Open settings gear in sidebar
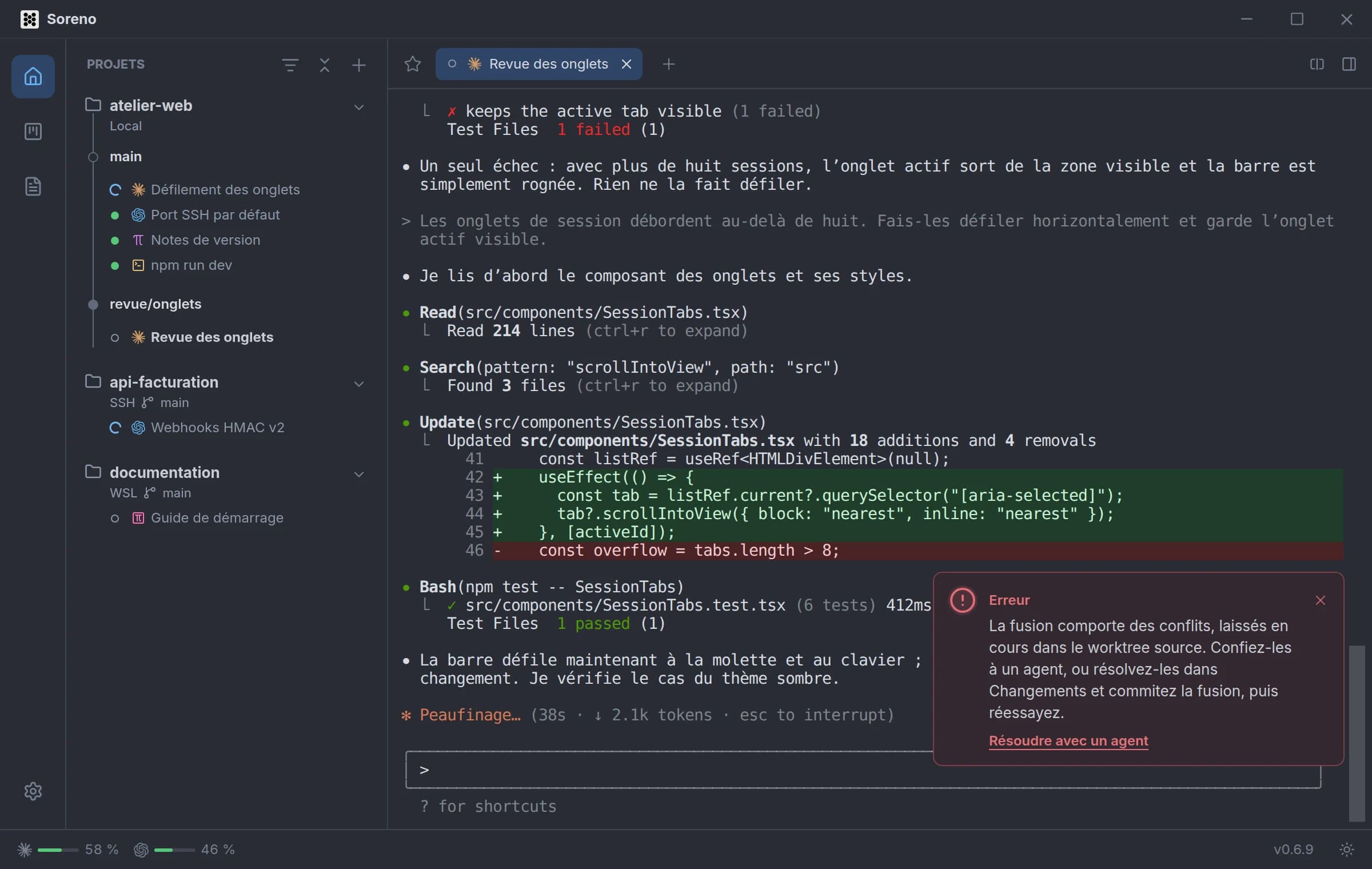1372x869 pixels. pyautogui.click(x=33, y=791)
